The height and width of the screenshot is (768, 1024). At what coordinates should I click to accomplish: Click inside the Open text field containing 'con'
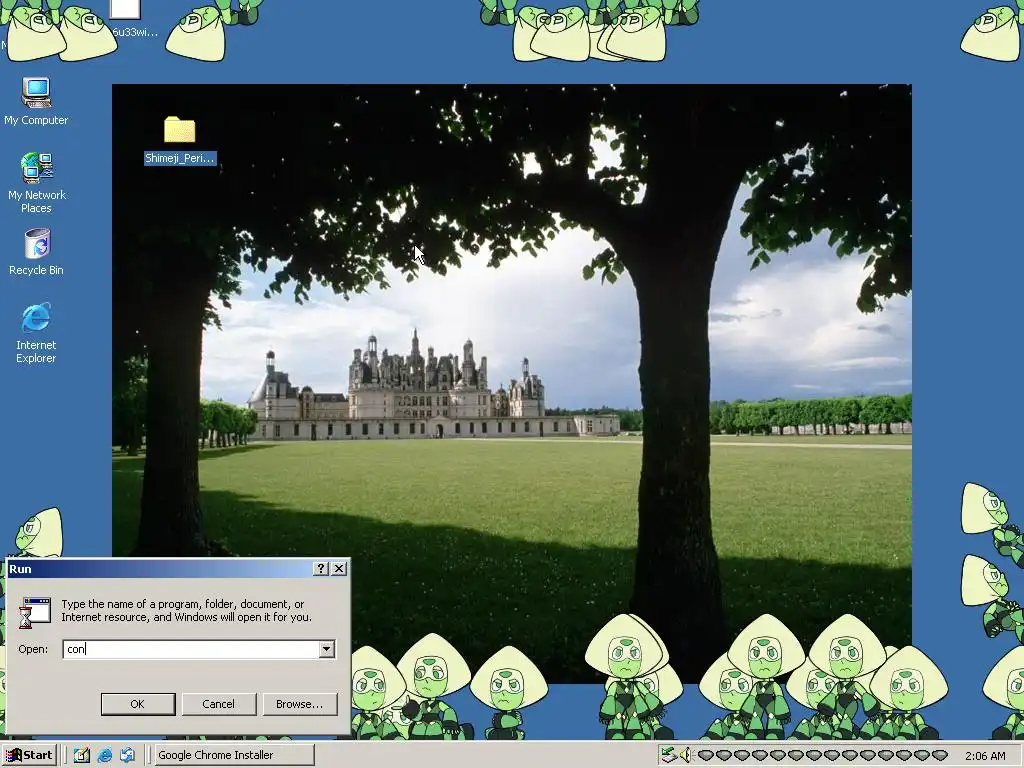pos(191,649)
